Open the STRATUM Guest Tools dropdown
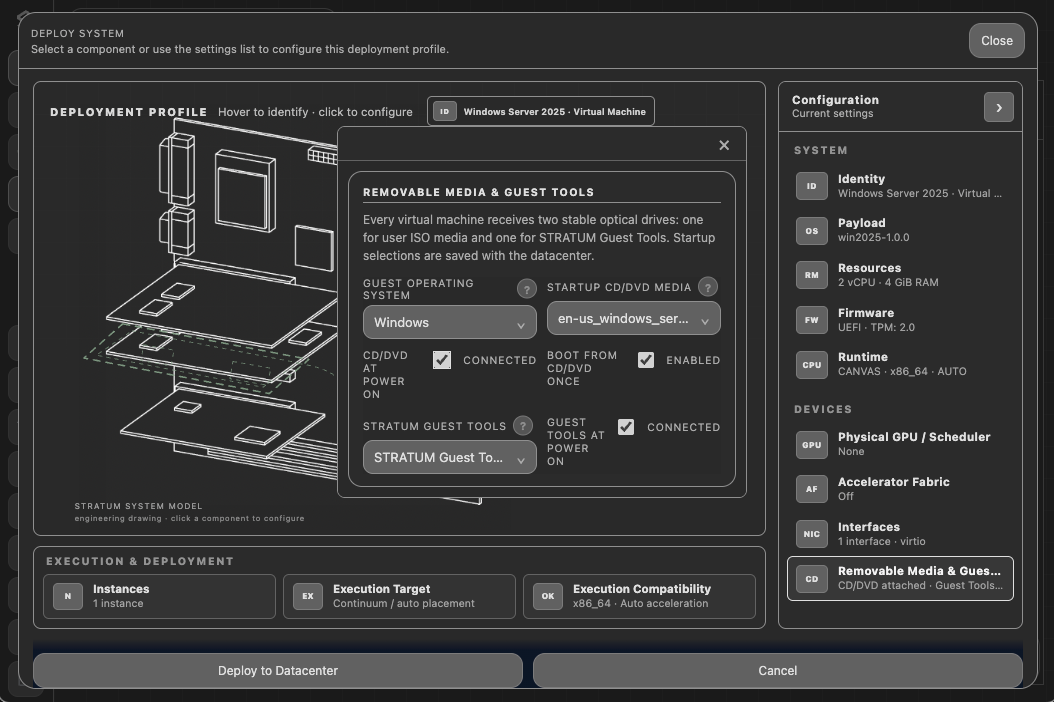The width and height of the screenshot is (1054, 702). click(x=450, y=457)
